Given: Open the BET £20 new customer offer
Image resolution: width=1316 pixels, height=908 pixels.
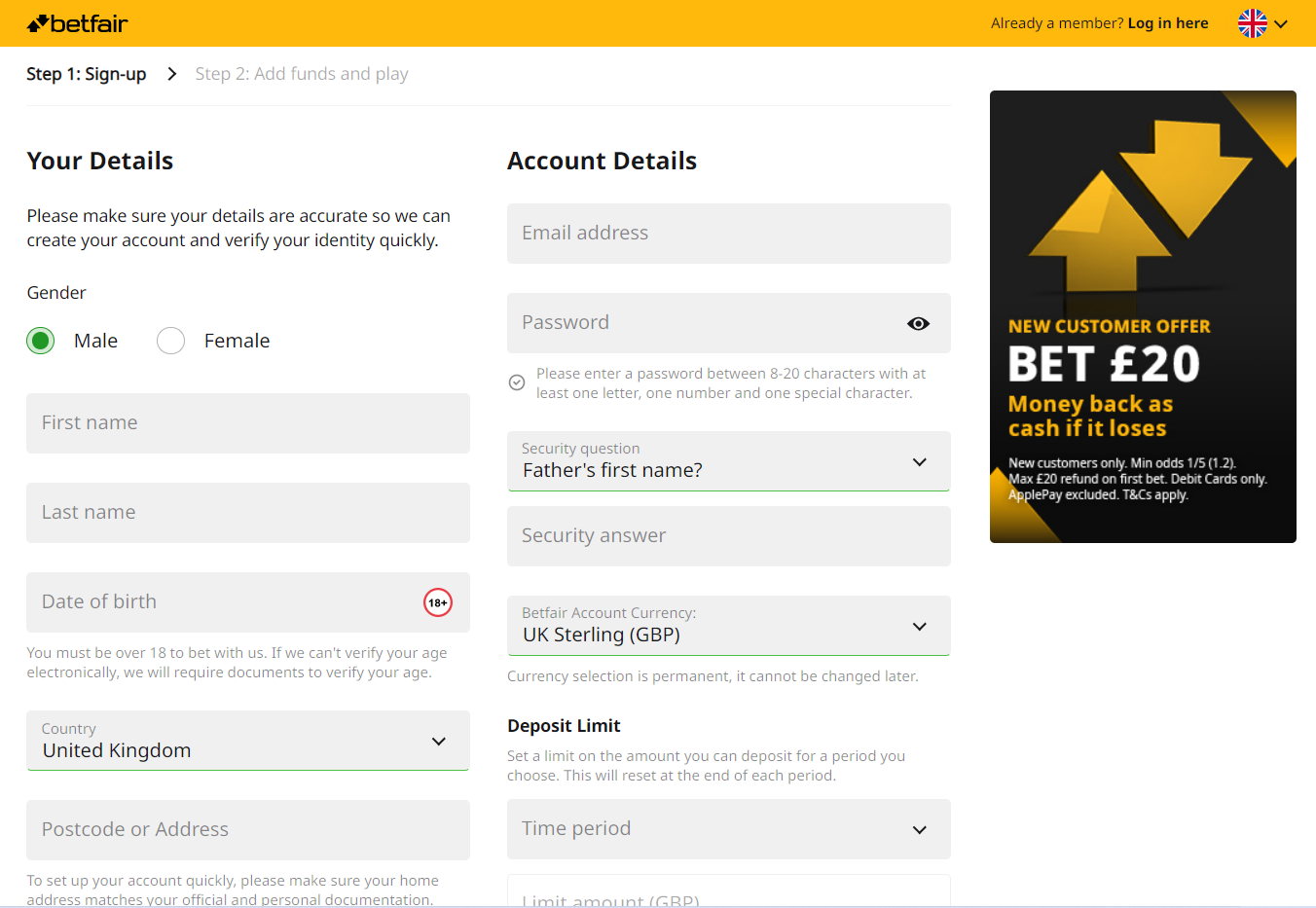Looking at the screenshot, I should (x=1143, y=316).
